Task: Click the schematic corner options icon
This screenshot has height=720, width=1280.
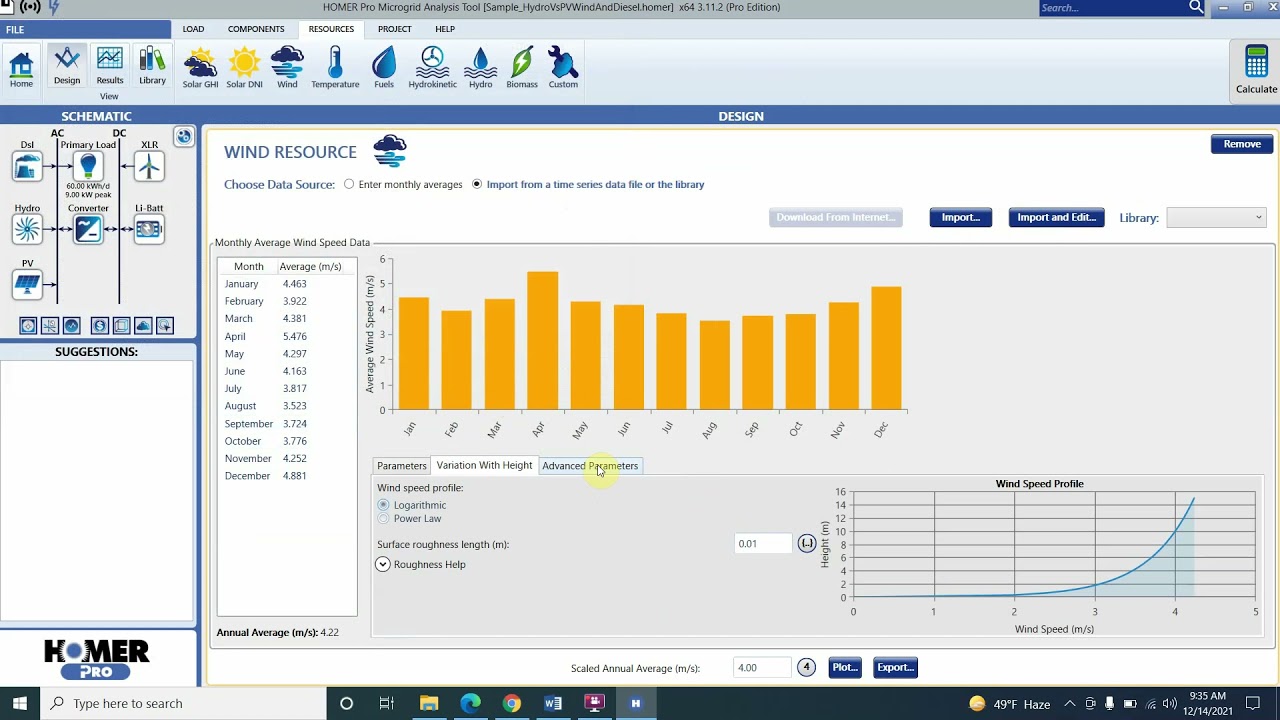Action: click(x=183, y=136)
